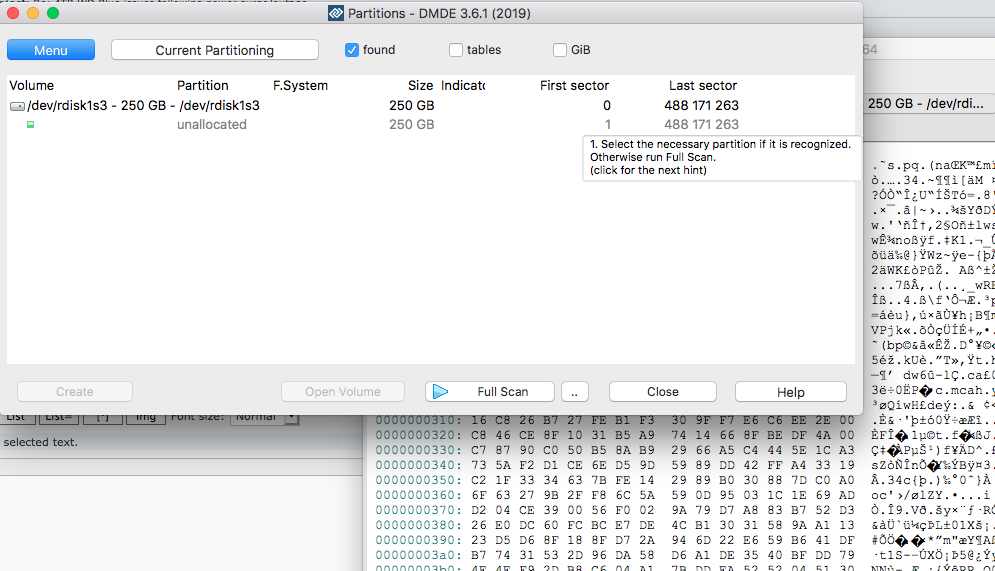
Task: Click the blue play arrow on Full Scan
Action: click(x=440, y=392)
